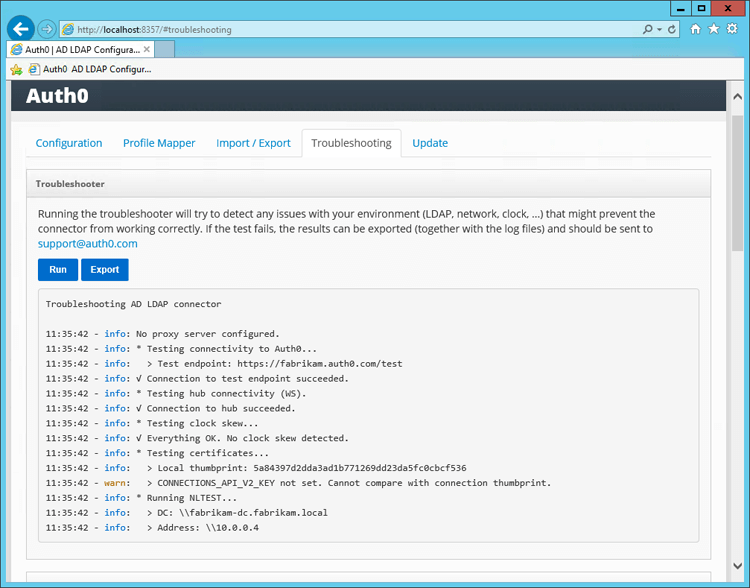Expand the address bar search dropdown arrow
This screenshot has width=750, height=588.
pos(659,30)
